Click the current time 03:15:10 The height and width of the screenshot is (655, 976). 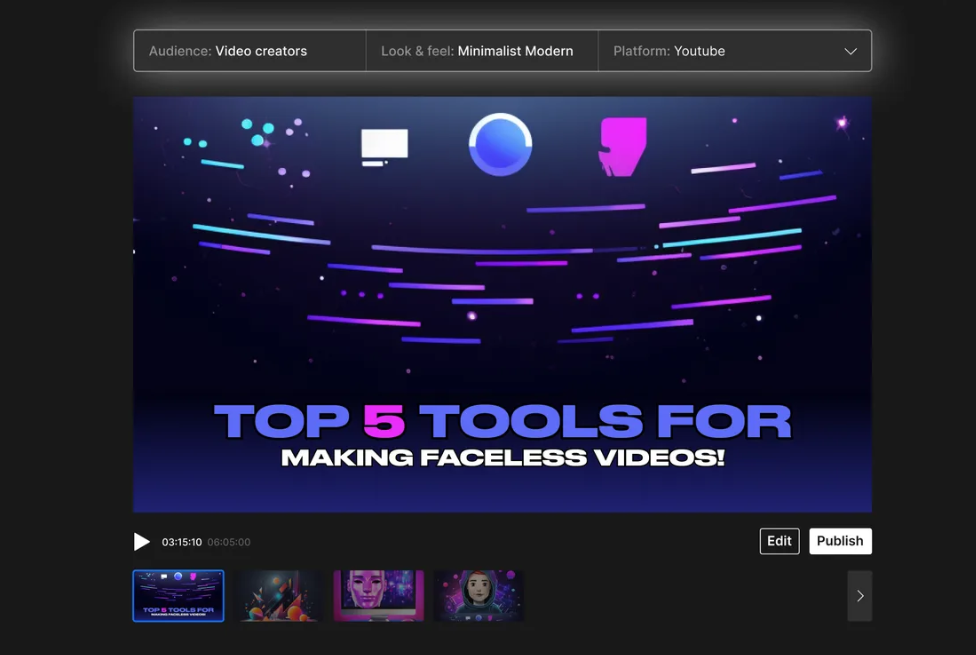click(x=182, y=542)
